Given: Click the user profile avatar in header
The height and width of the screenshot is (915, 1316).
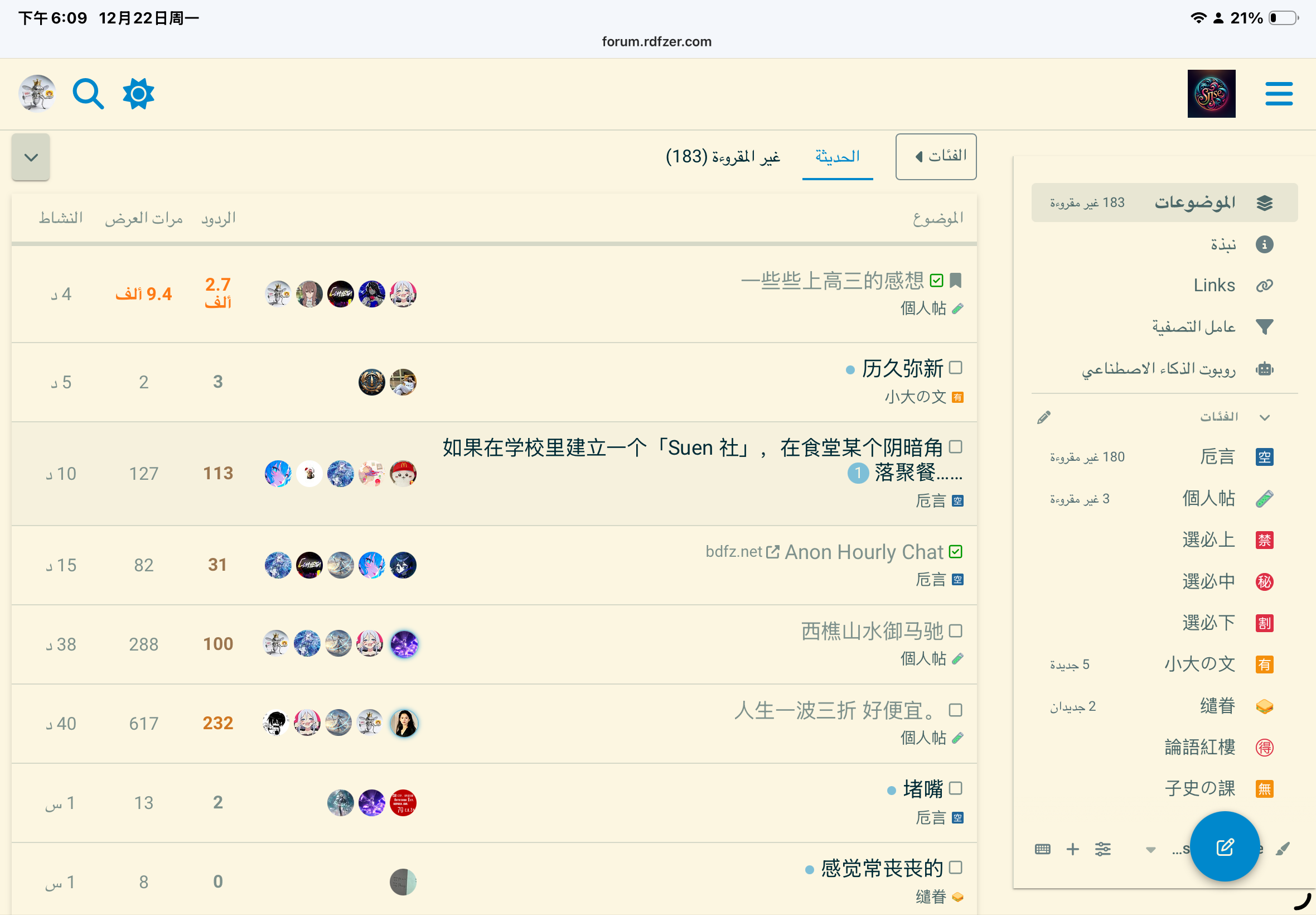Looking at the screenshot, I should pyautogui.click(x=37, y=94).
